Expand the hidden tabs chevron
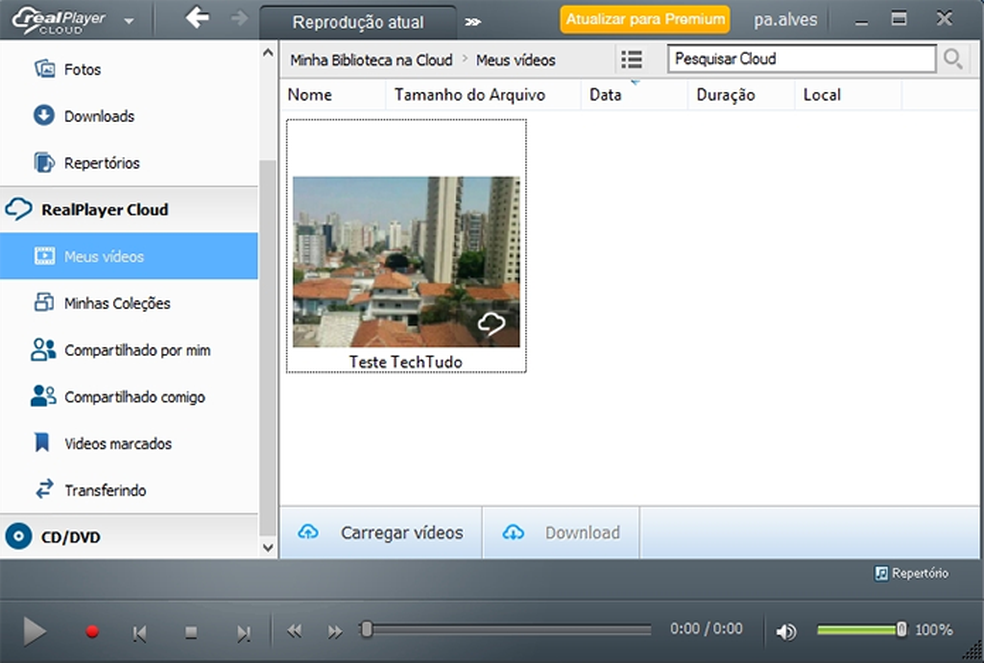 coord(473,21)
